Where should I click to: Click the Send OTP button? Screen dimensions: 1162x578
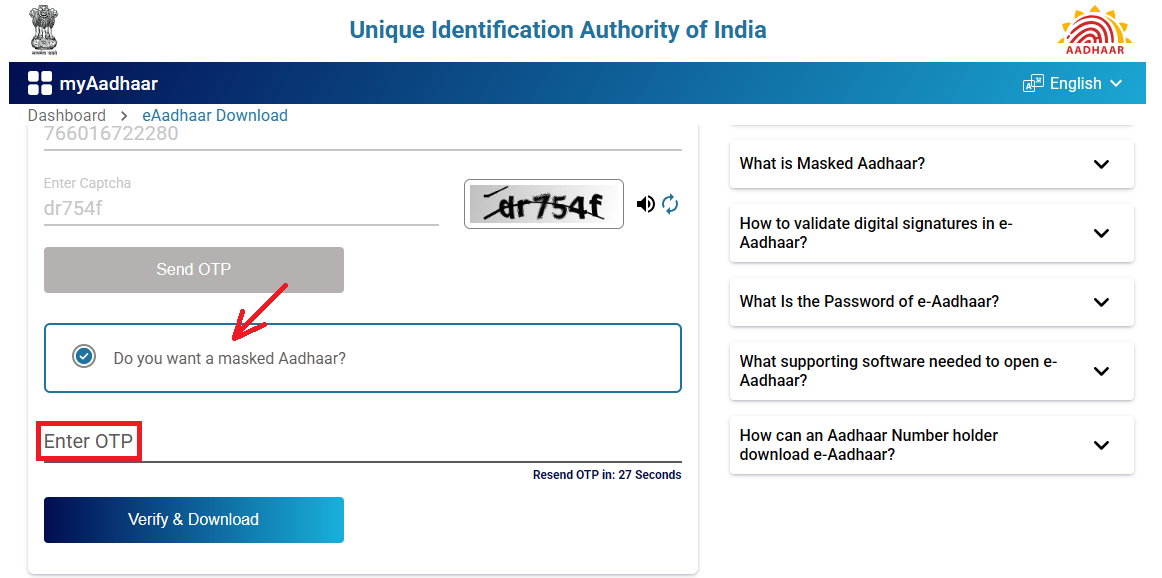click(x=193, y=269)
